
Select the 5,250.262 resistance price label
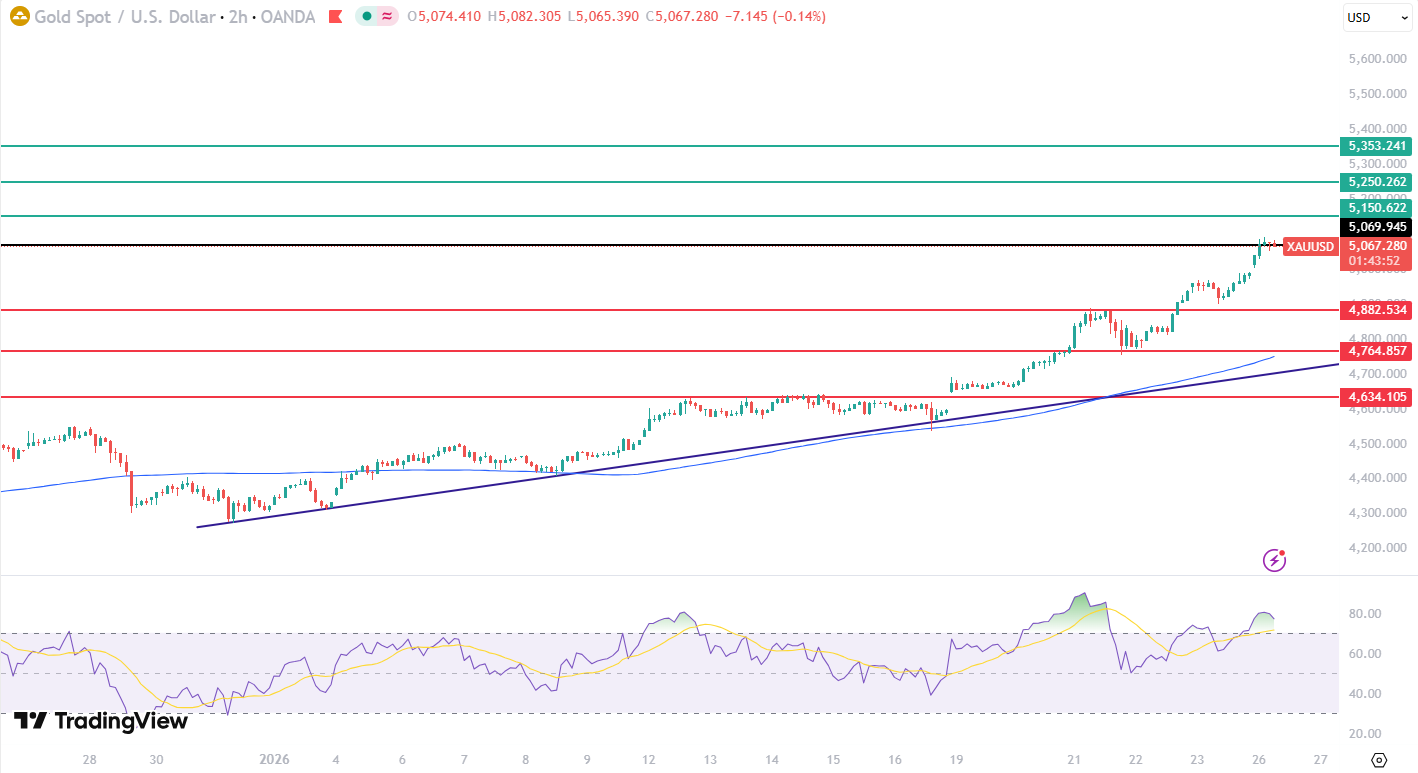point(1377,182)
